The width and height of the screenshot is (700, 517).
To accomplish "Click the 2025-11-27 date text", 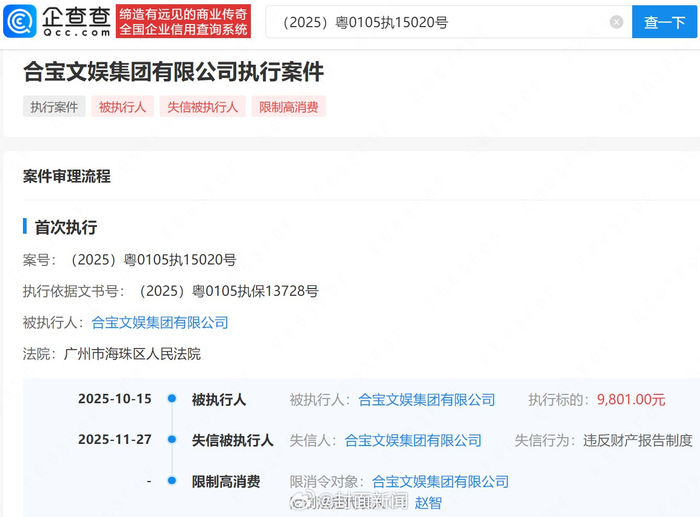I will click(115, 439).
